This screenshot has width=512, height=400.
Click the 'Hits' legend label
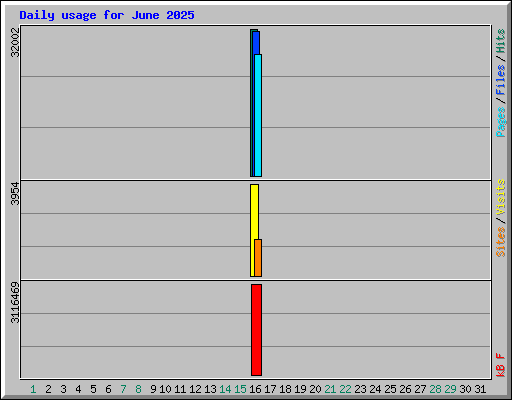pyautogui.click(x=500, y=41)
